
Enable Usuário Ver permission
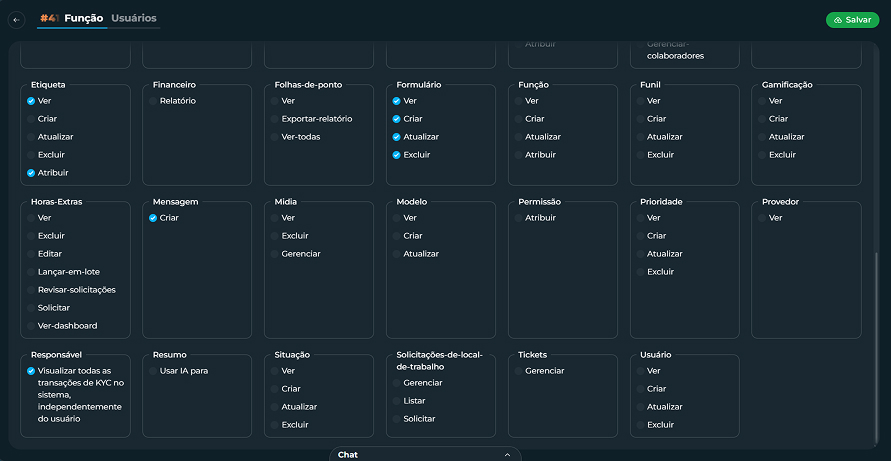(x=640, y=371)
